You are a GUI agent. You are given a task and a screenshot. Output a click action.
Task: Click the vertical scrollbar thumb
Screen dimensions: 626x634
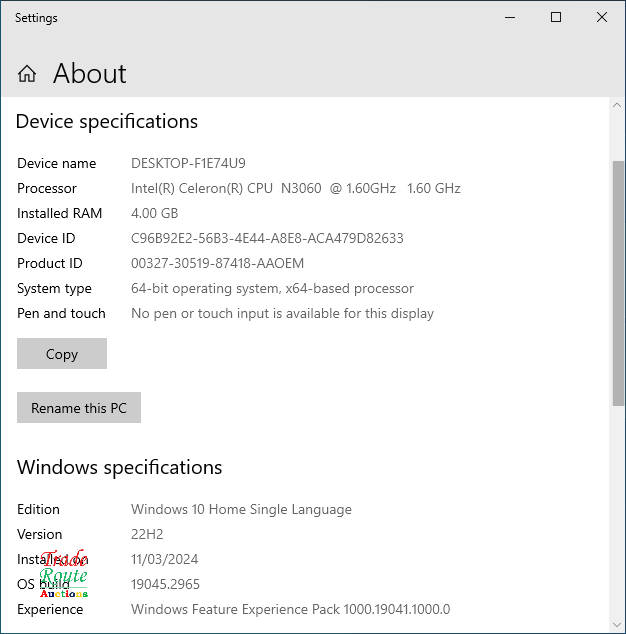[617, 280]
